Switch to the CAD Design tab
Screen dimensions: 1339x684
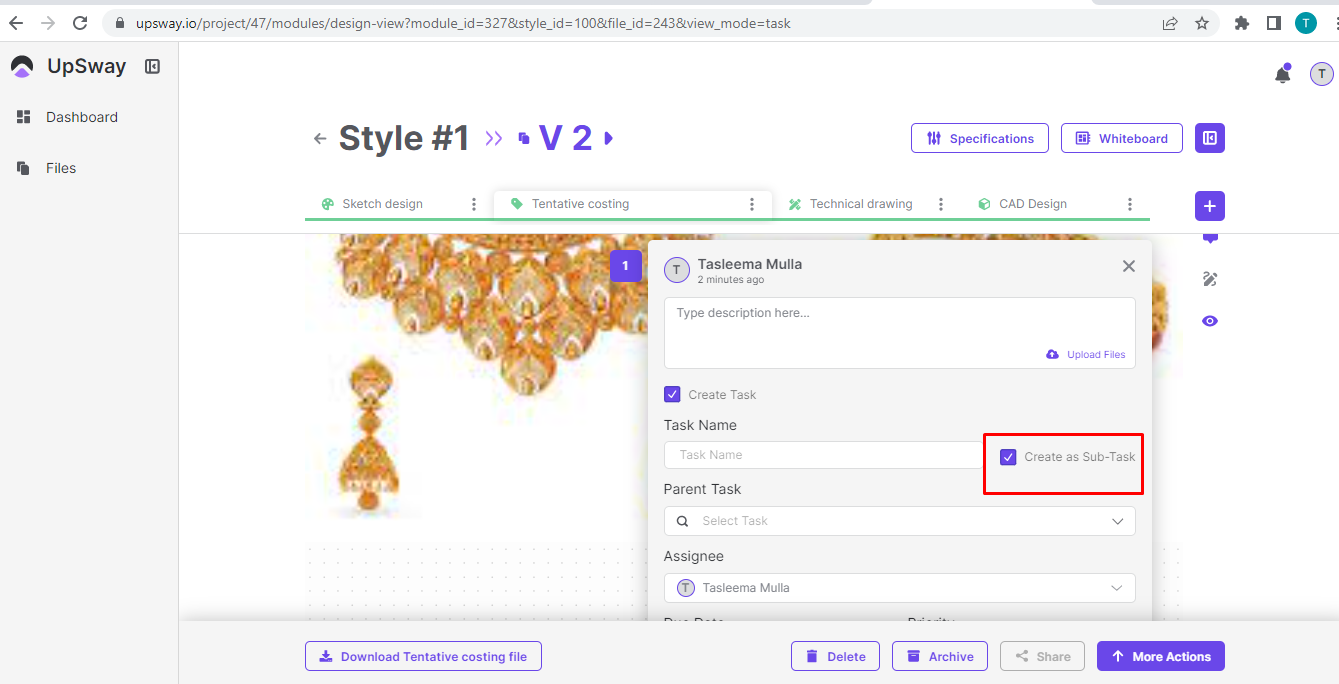tap(1033, 204)
